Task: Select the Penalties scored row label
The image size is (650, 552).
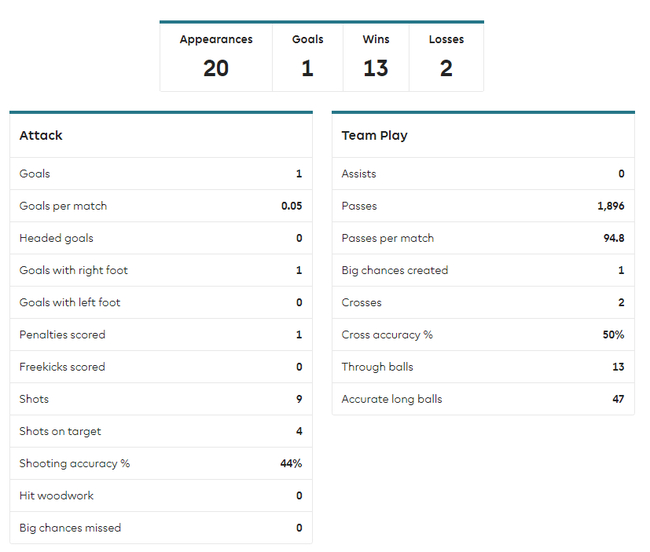Action: point(62,335)
